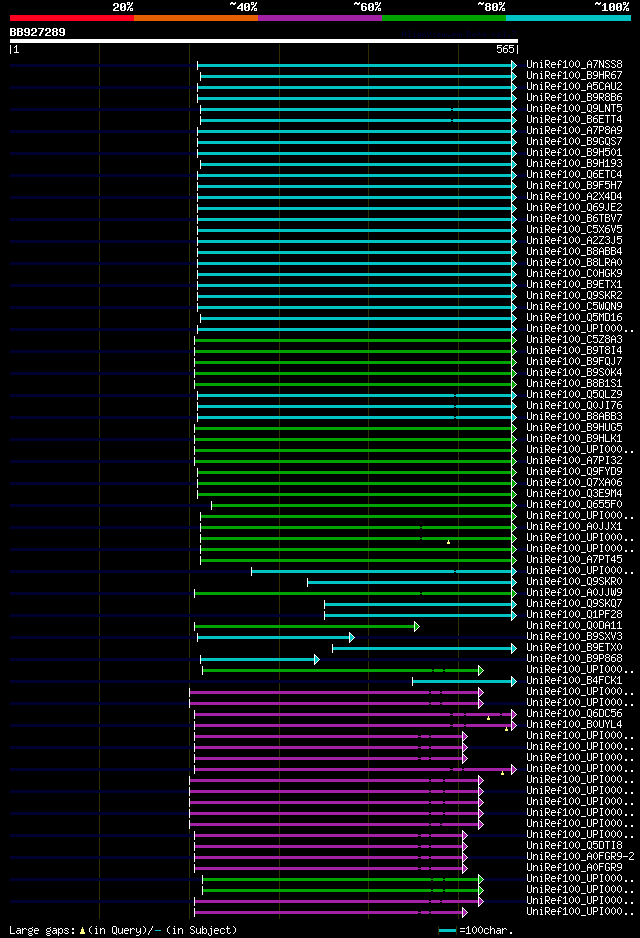
Task: Click the green ~80% identity legend segment
Action: 444,18
